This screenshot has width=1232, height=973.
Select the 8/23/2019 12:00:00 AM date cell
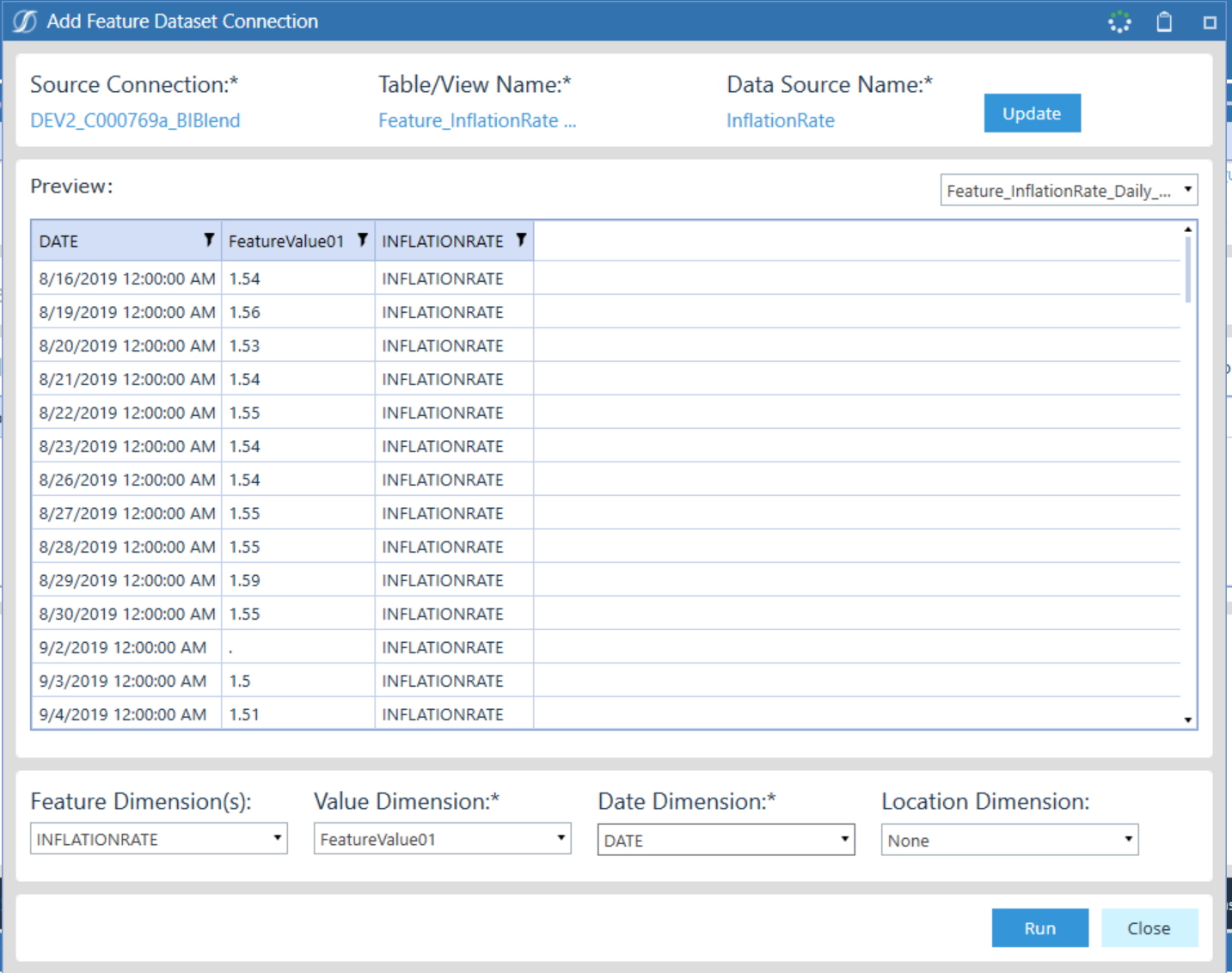click(x=127, y=446)
